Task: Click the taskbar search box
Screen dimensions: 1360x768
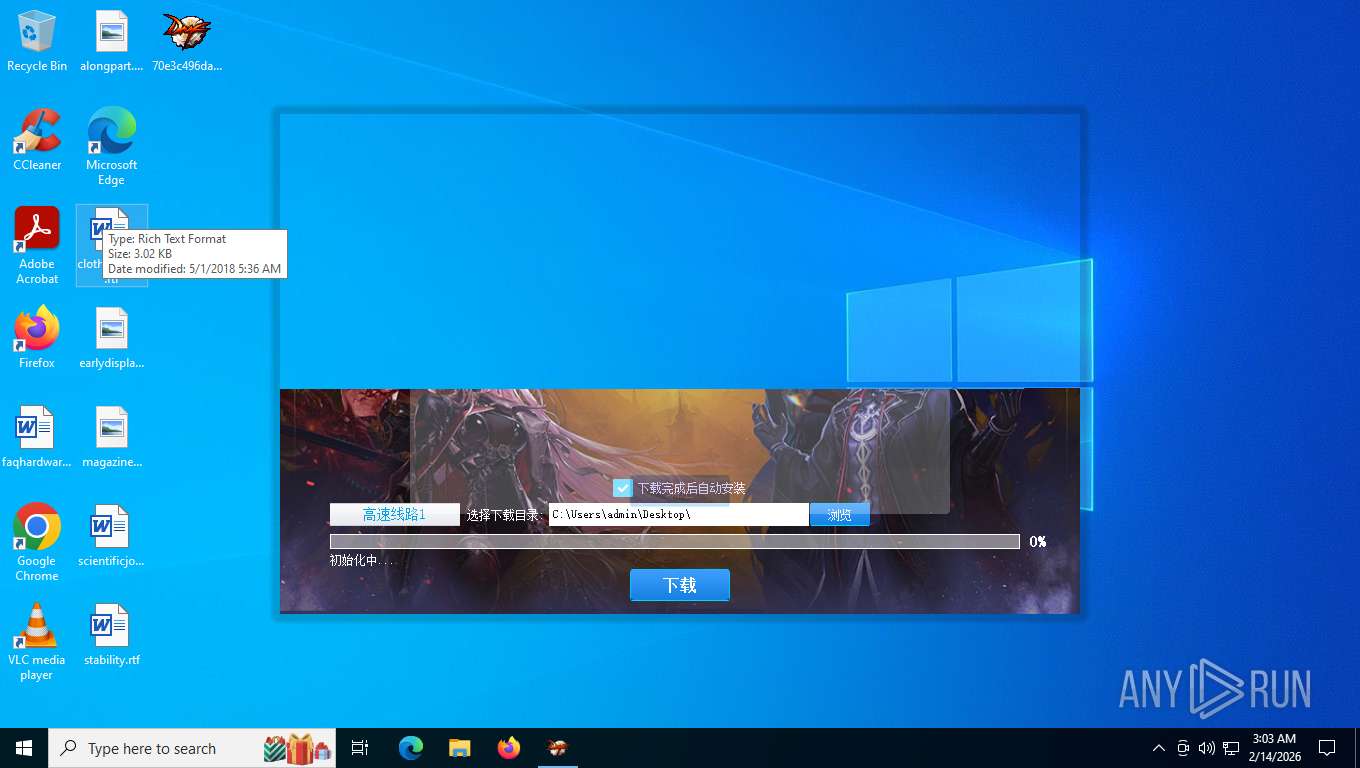Action: pos(192,748)
